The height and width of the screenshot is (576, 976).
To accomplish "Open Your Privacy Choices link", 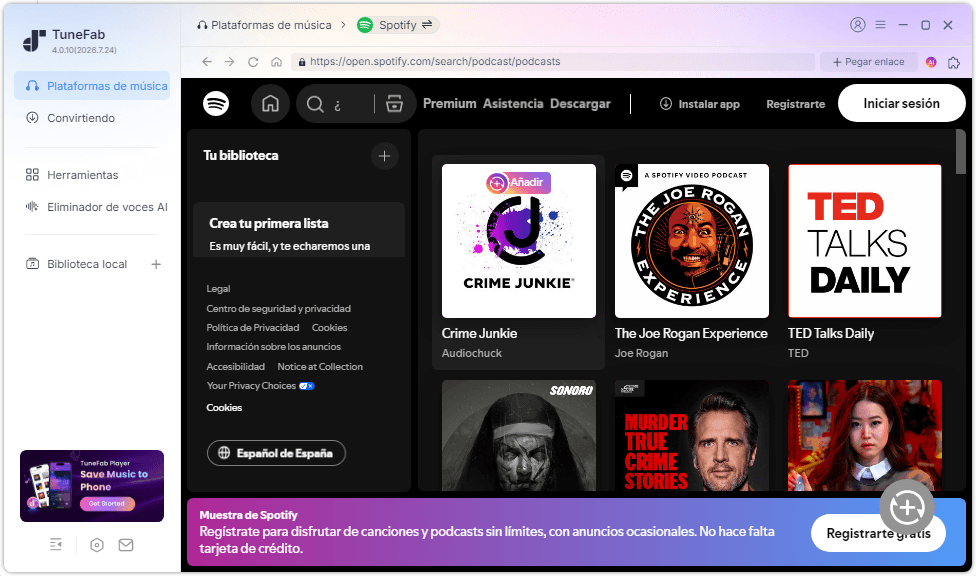I will coord(260,386).
